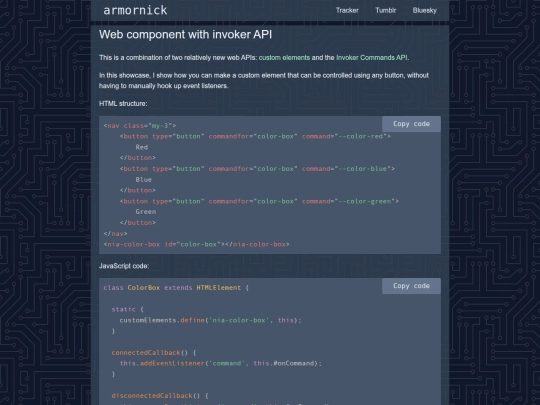Click the nav class="my-3" opening tag line

click(140, 126)
